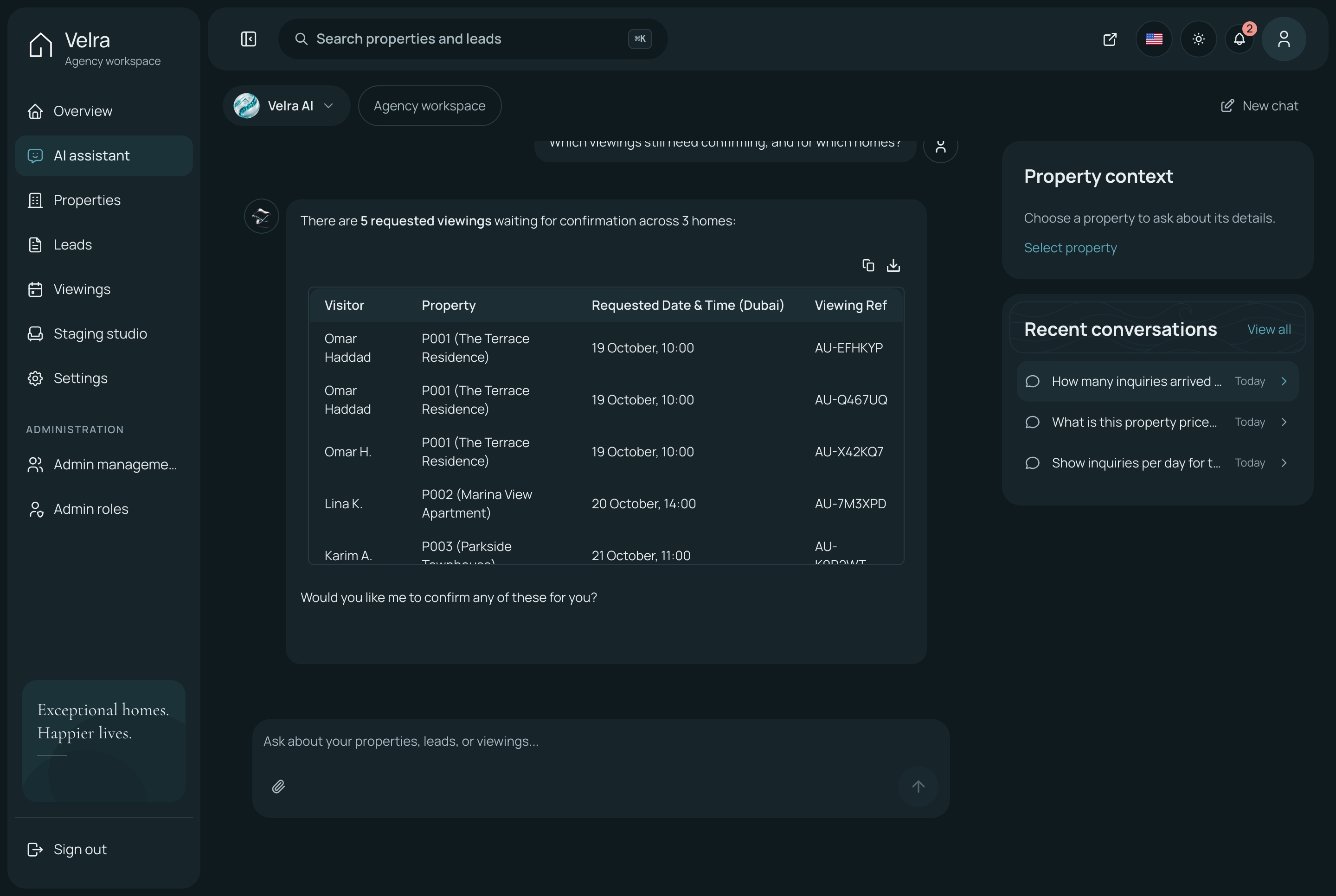Click the Viewing Ref column header

tap(850, 305)
